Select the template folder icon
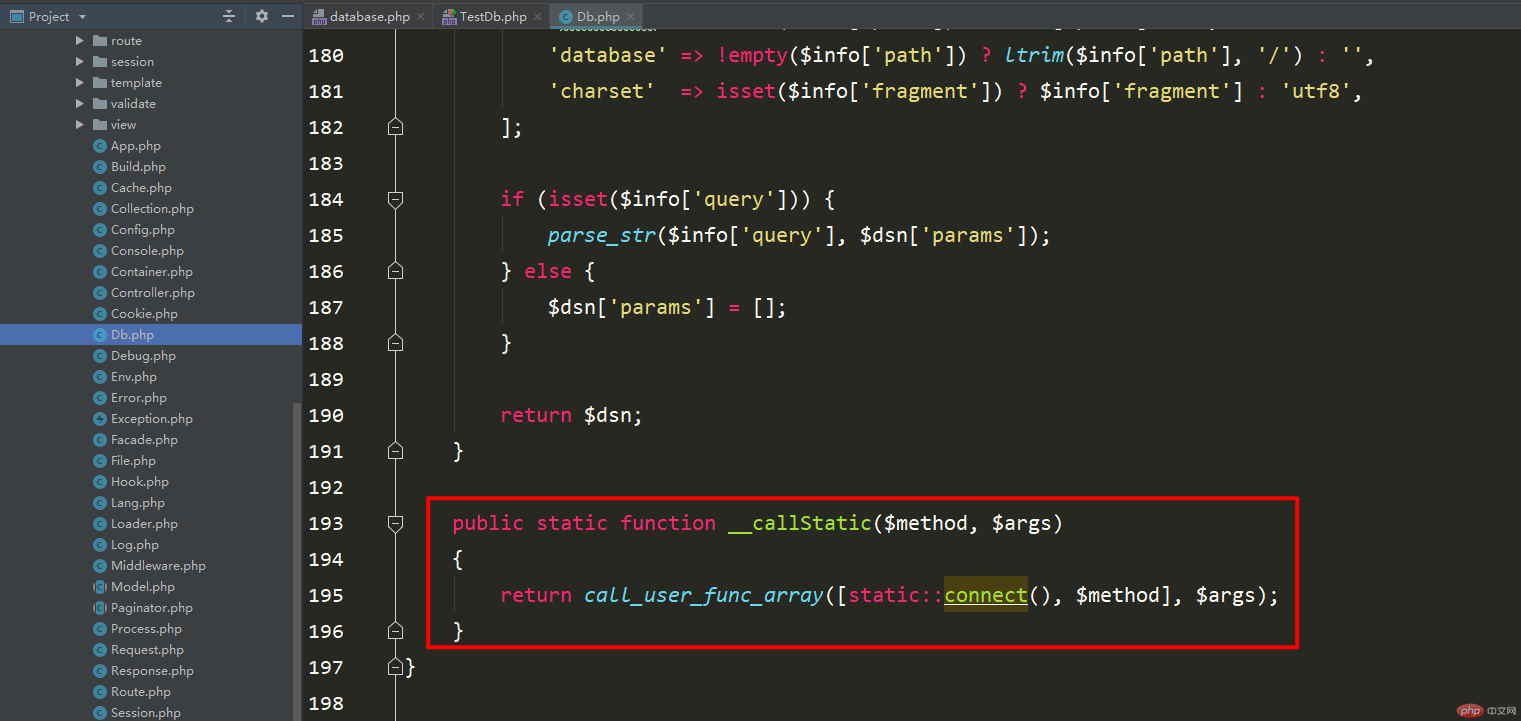1521x721 pixels. click(100, 83)
